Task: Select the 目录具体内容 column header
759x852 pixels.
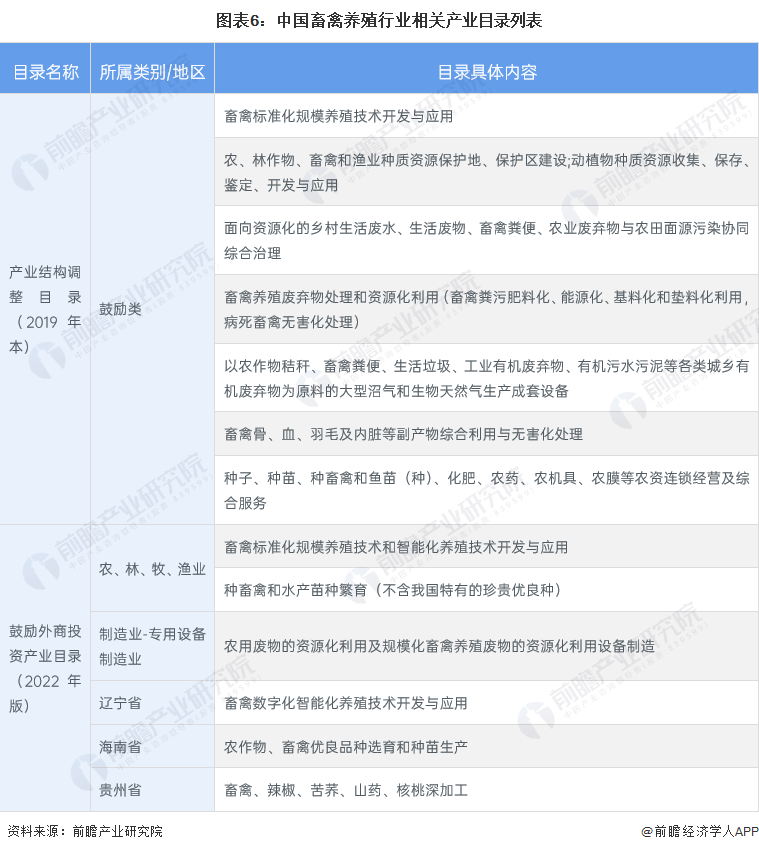Action: tap(486, 72)
